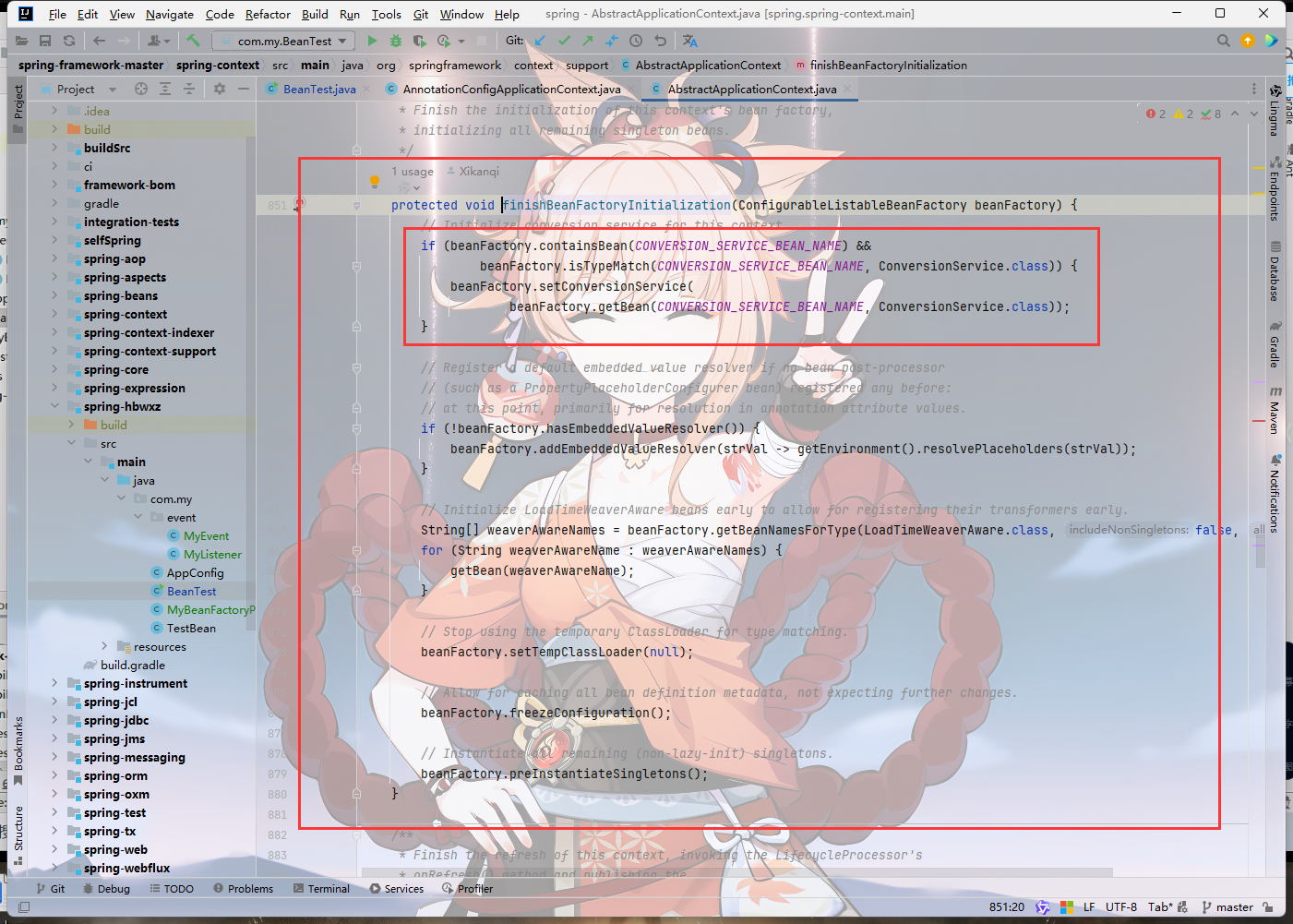1293x924 pixels.
Task: Show Git history using the clock icon
Action: tap(636, 41)
